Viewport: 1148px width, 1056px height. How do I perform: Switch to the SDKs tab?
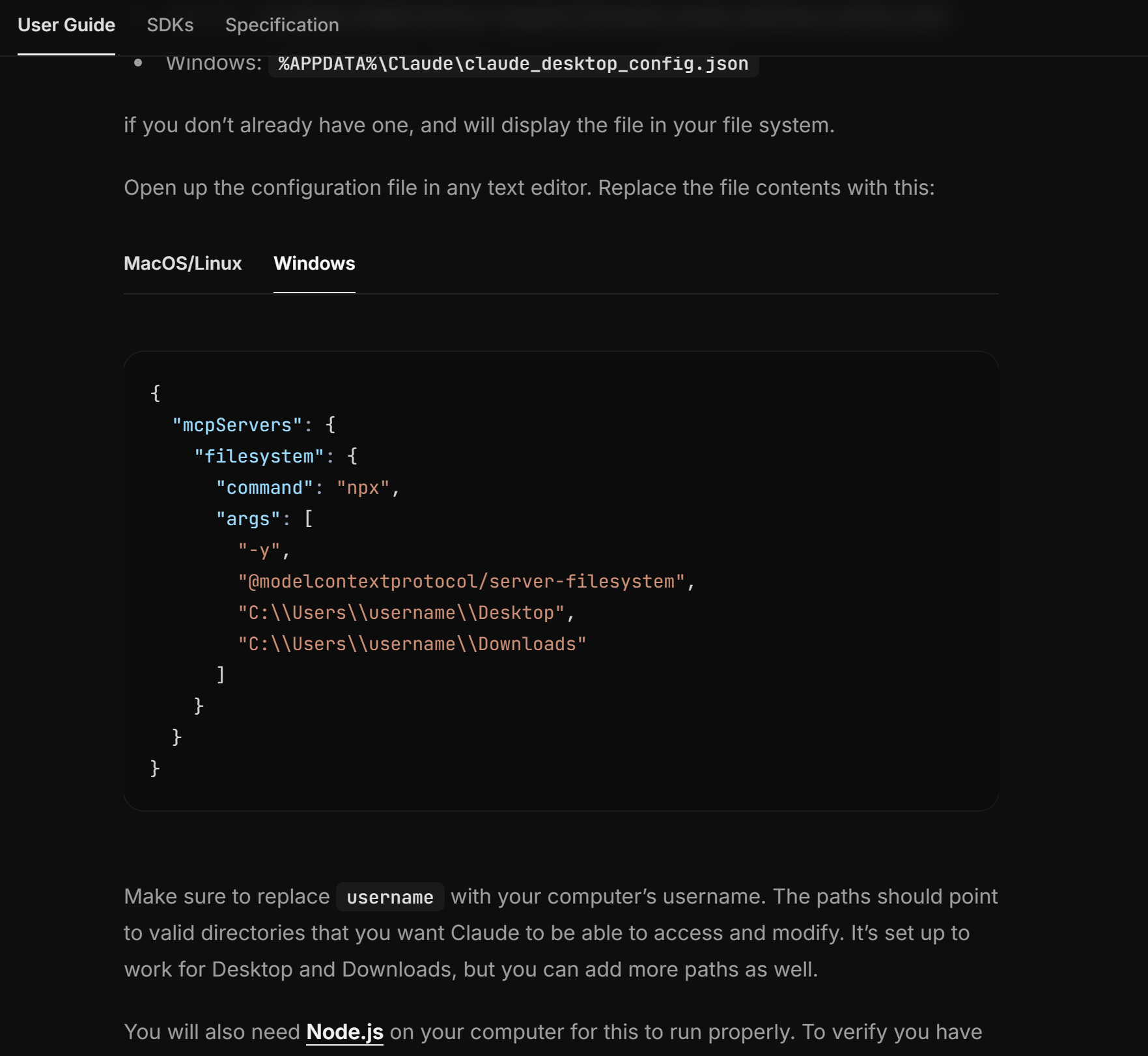click(x=170, y=25)
